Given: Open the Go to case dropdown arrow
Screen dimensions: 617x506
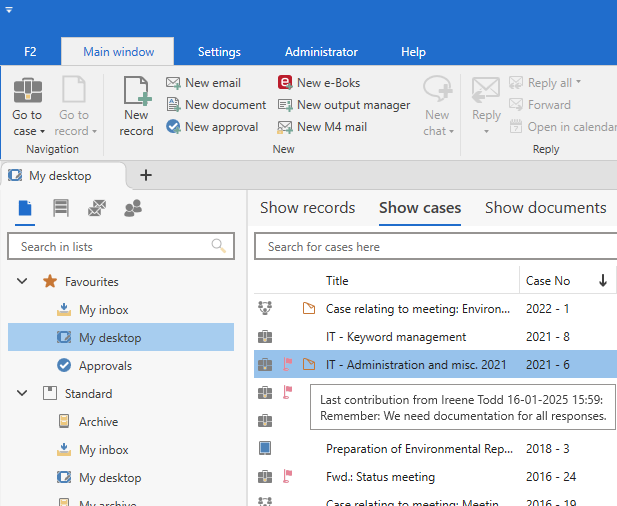Looking at the screenshot, I should coord(42,132).
